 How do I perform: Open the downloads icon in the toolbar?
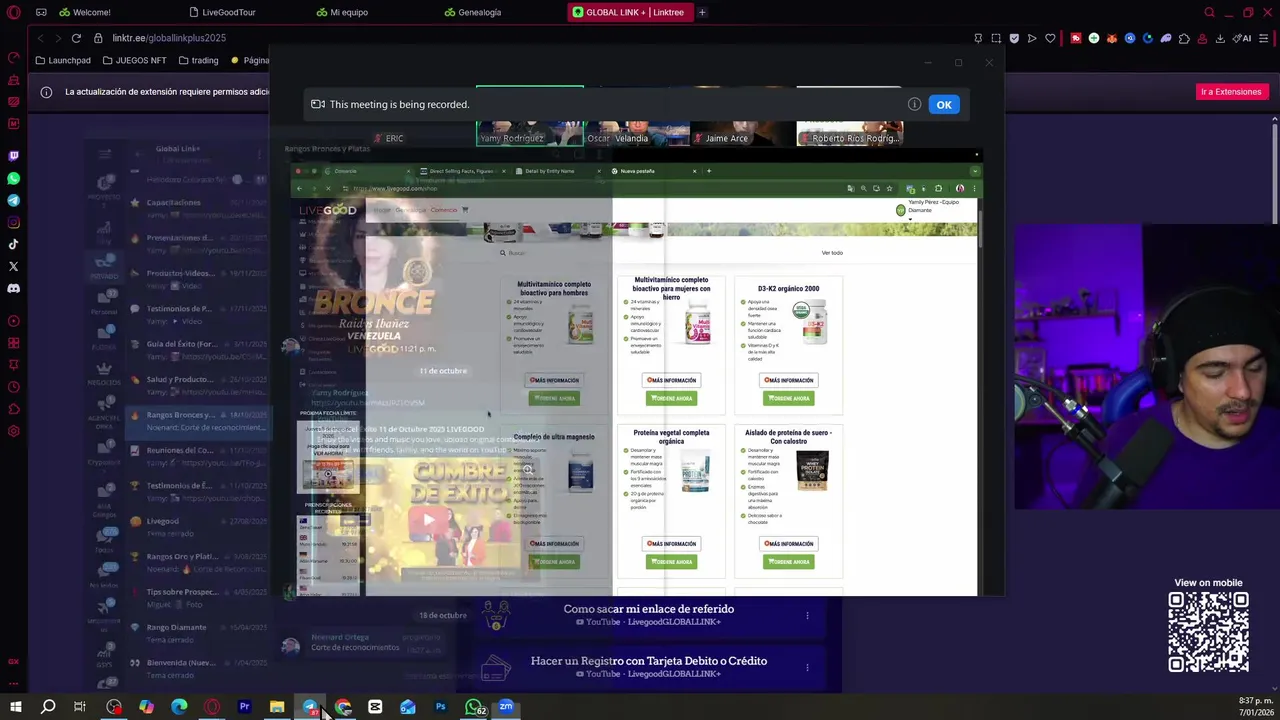tap(1220, 38)
